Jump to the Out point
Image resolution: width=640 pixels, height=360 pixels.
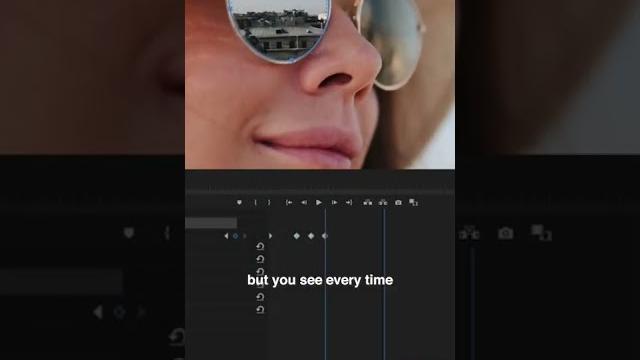tap(349, 202)
